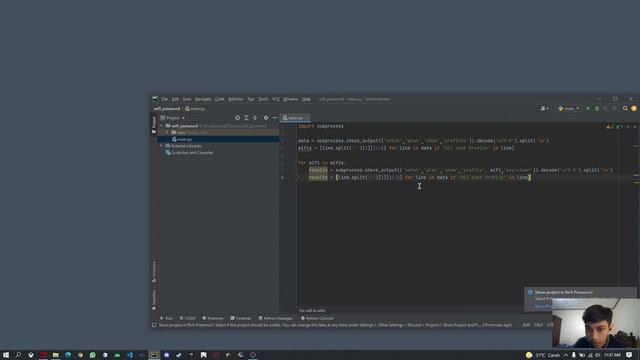Hide the Project panel with minus icon
The image size is (640, 360).
(274, 118)
